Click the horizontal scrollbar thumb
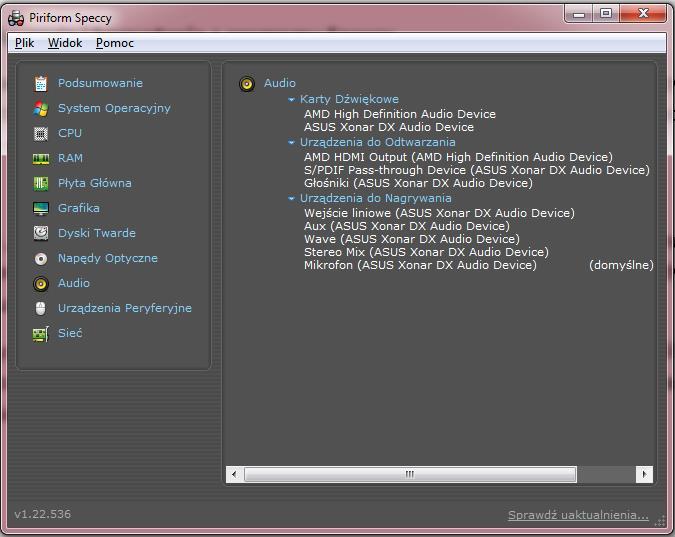Screen dimensions: 675x537 410,474
